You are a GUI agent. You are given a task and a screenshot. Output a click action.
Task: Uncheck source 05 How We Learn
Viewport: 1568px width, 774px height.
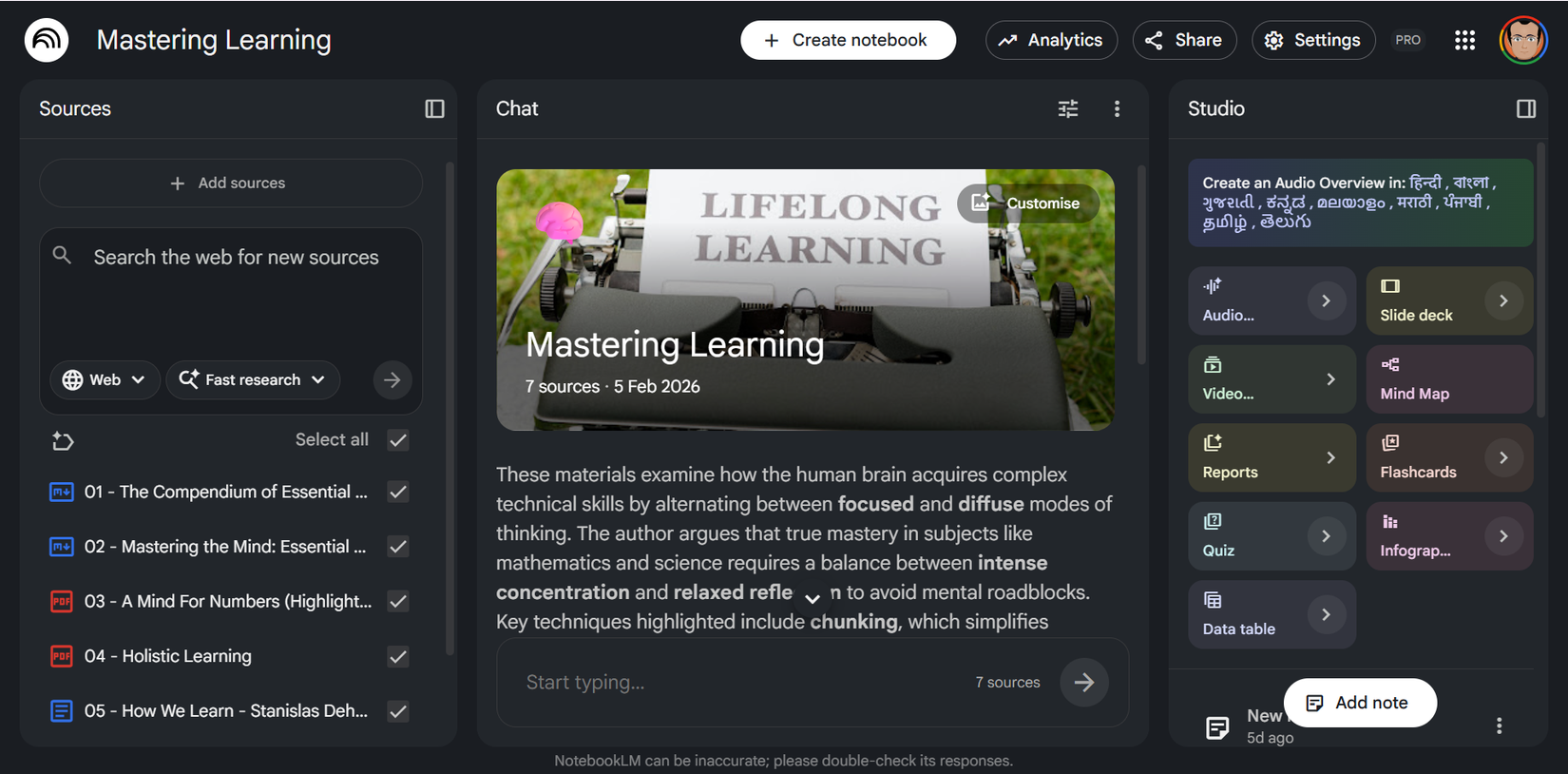398,710
